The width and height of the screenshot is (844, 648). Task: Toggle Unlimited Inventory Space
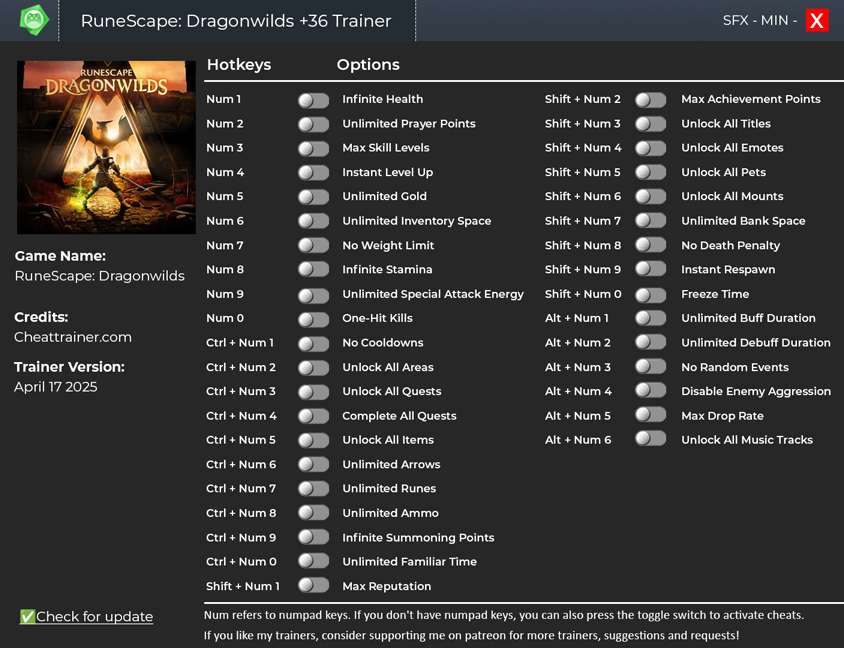point(314,221)
